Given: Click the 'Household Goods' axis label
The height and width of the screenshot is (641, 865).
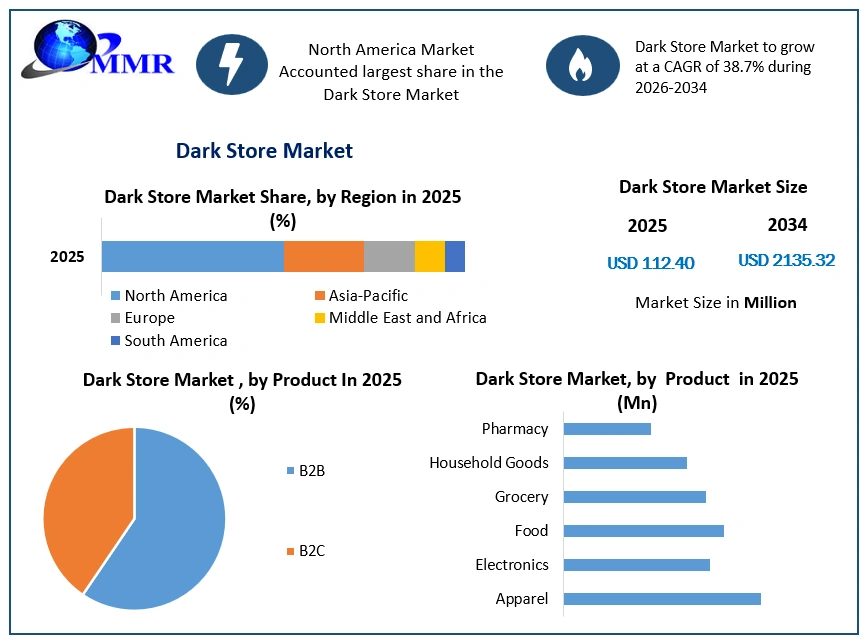Looking at the screenshot, I should [489, 463].
